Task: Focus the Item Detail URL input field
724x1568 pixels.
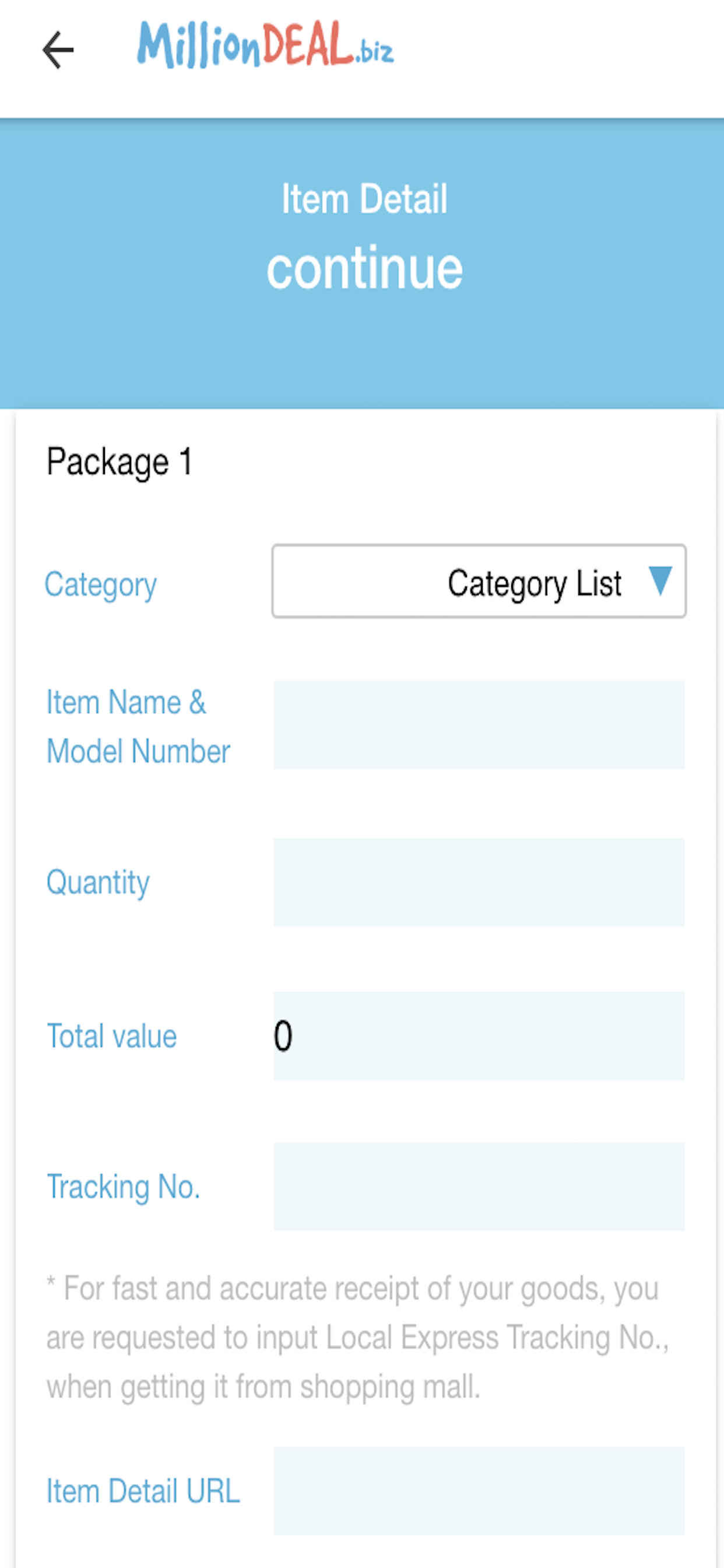Action: point(479,1492)
